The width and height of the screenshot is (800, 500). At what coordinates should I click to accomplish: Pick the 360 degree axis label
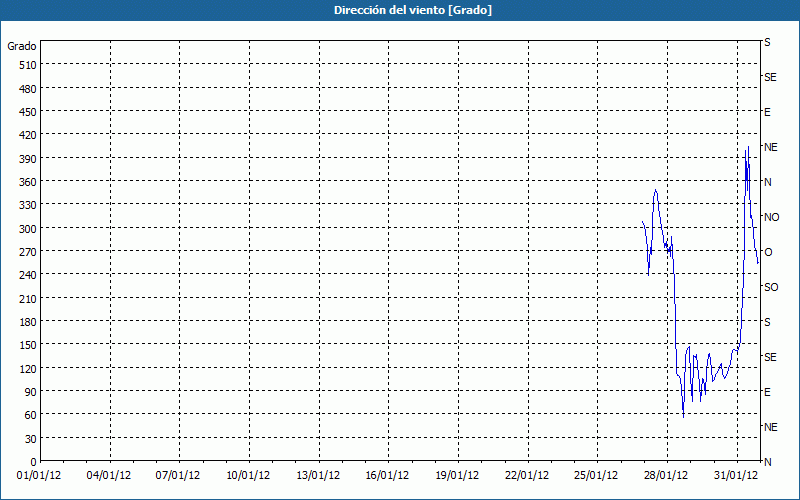coord(29,182)
